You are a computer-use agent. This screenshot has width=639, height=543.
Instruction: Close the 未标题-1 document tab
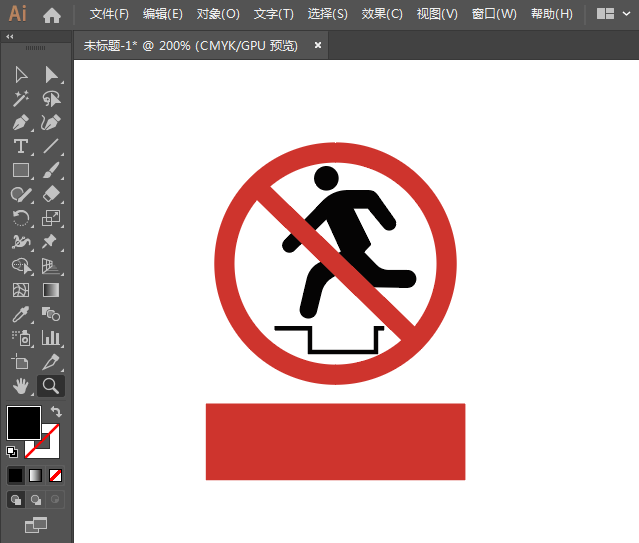[318, 45]
